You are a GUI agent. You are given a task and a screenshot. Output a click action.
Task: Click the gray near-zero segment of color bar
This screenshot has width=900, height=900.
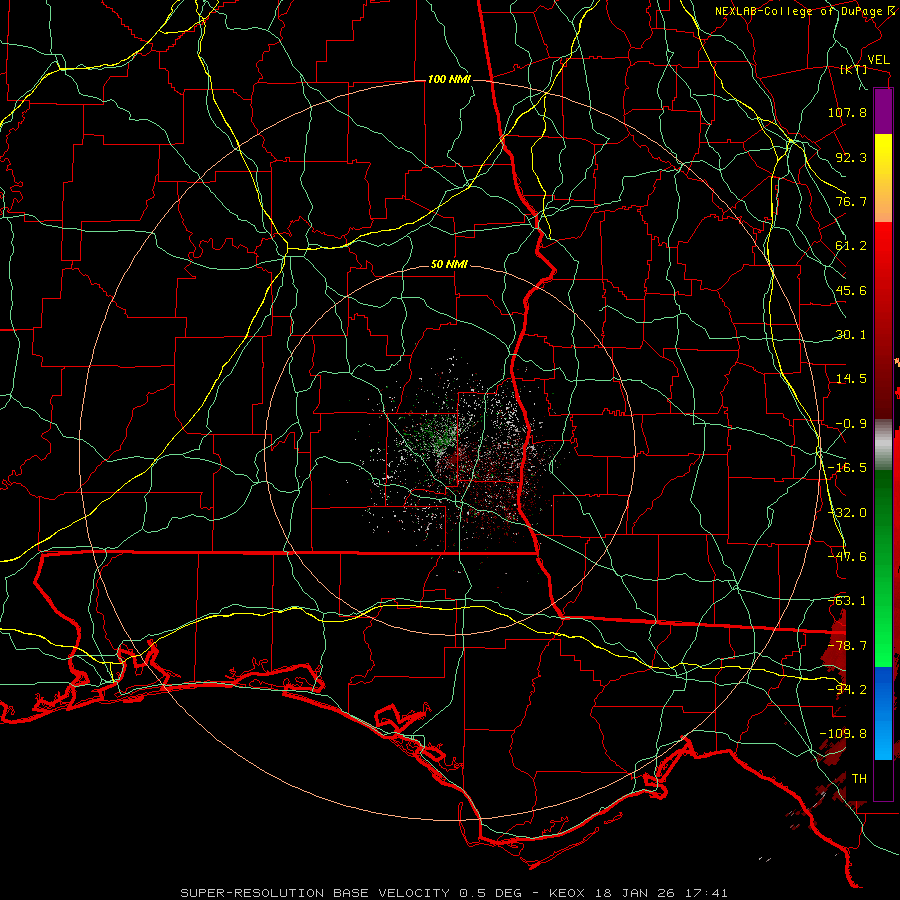pyautogui.click(x=883, y=445)
